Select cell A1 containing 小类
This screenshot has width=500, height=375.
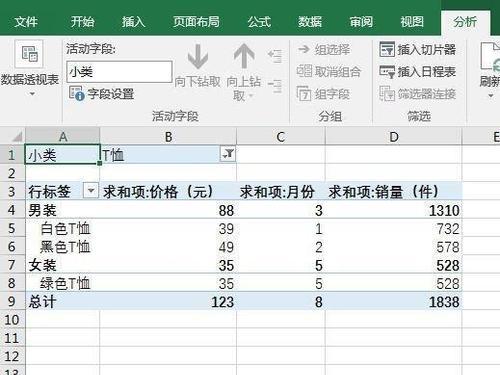(x=63, y=154)
